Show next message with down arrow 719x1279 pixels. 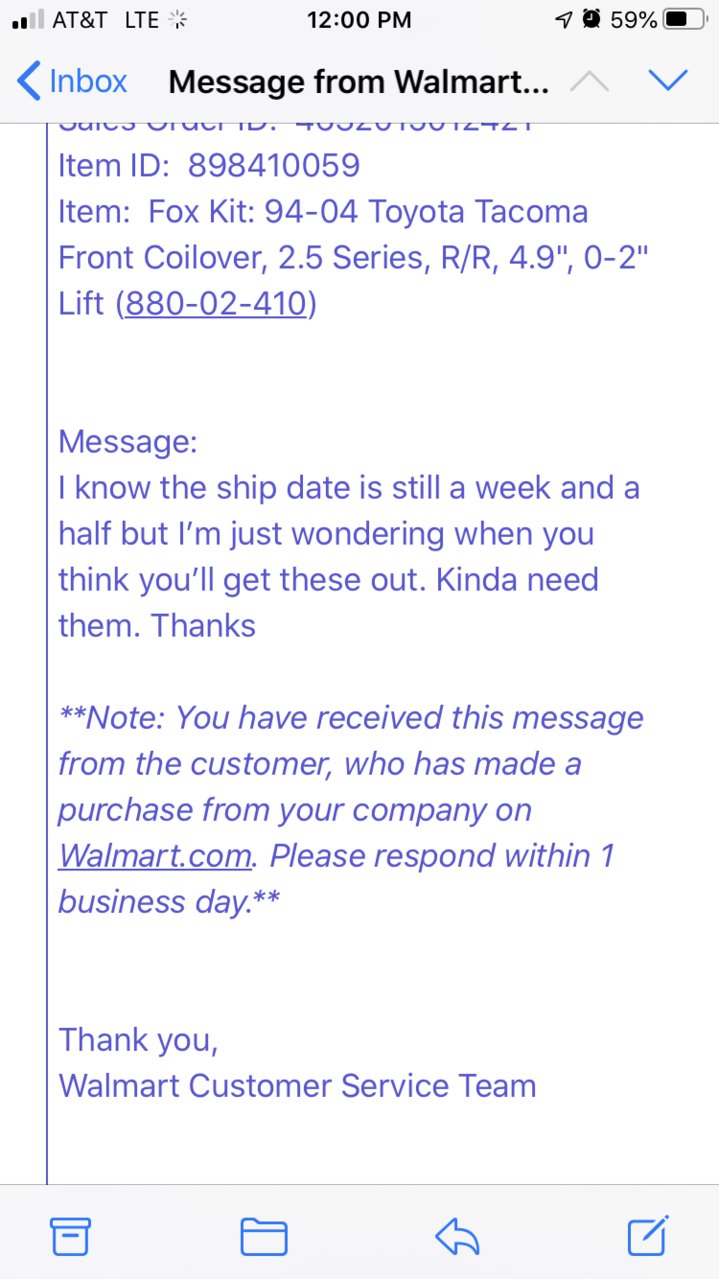(667, 81)
